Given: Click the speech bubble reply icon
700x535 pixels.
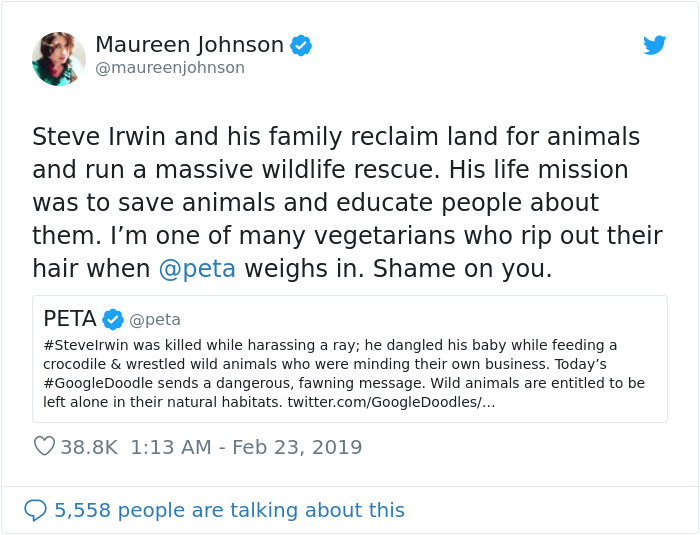Looking at the screenshot, I should [35, 510].
